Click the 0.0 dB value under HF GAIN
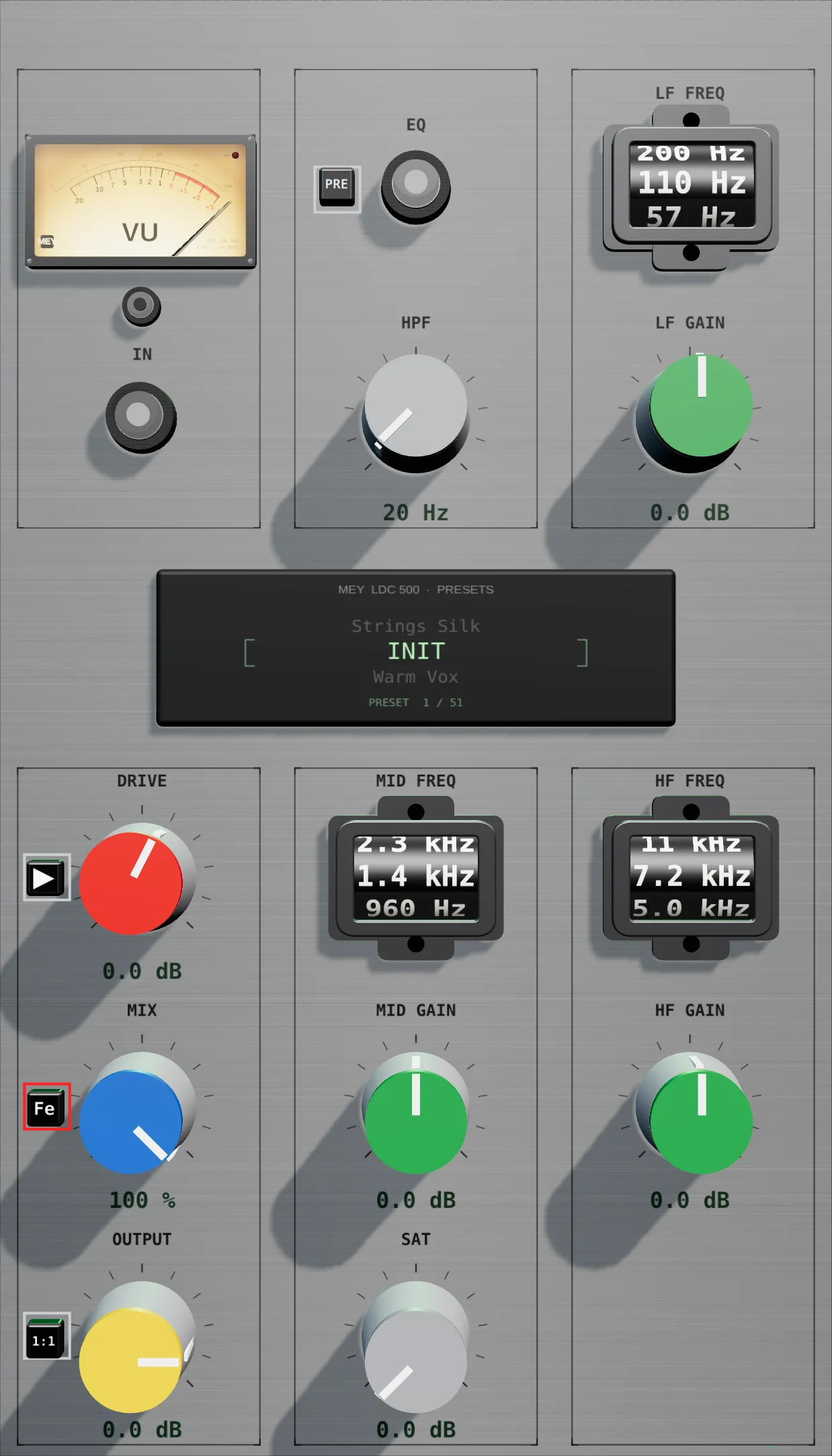This screenshot has width=832, height=1456. click(x=690, y=1201)
